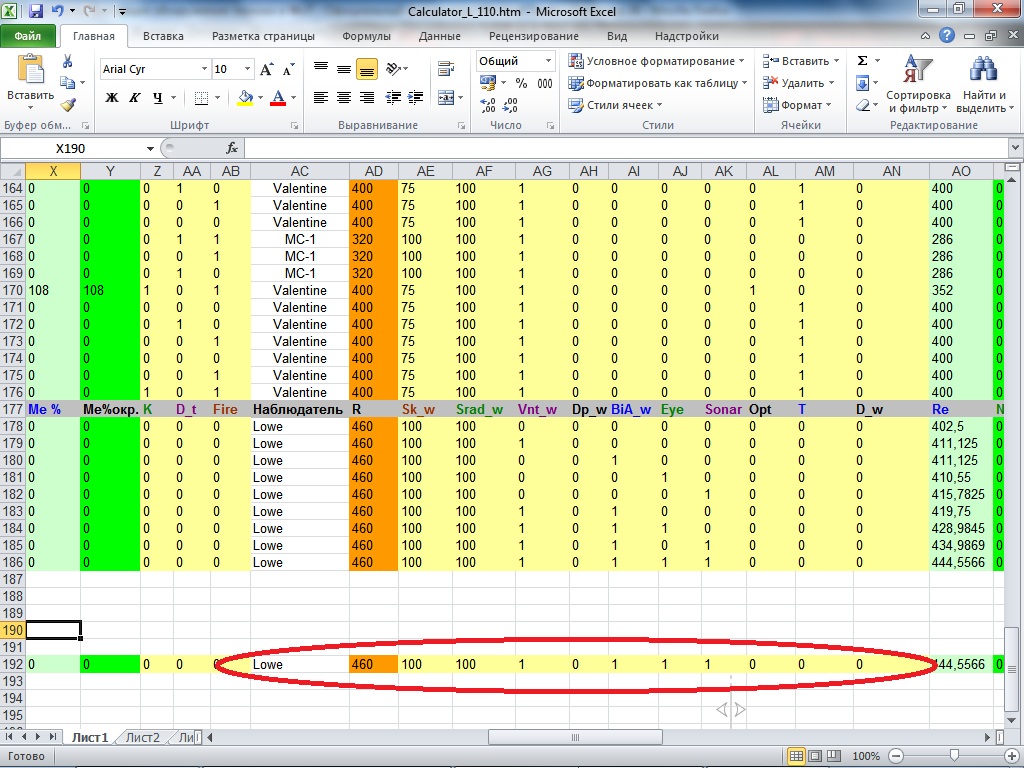Viewport: 1024px width, 768px height.
Task: Align text to top of cell
Action: pyautogui.click(x=321, y=68)
